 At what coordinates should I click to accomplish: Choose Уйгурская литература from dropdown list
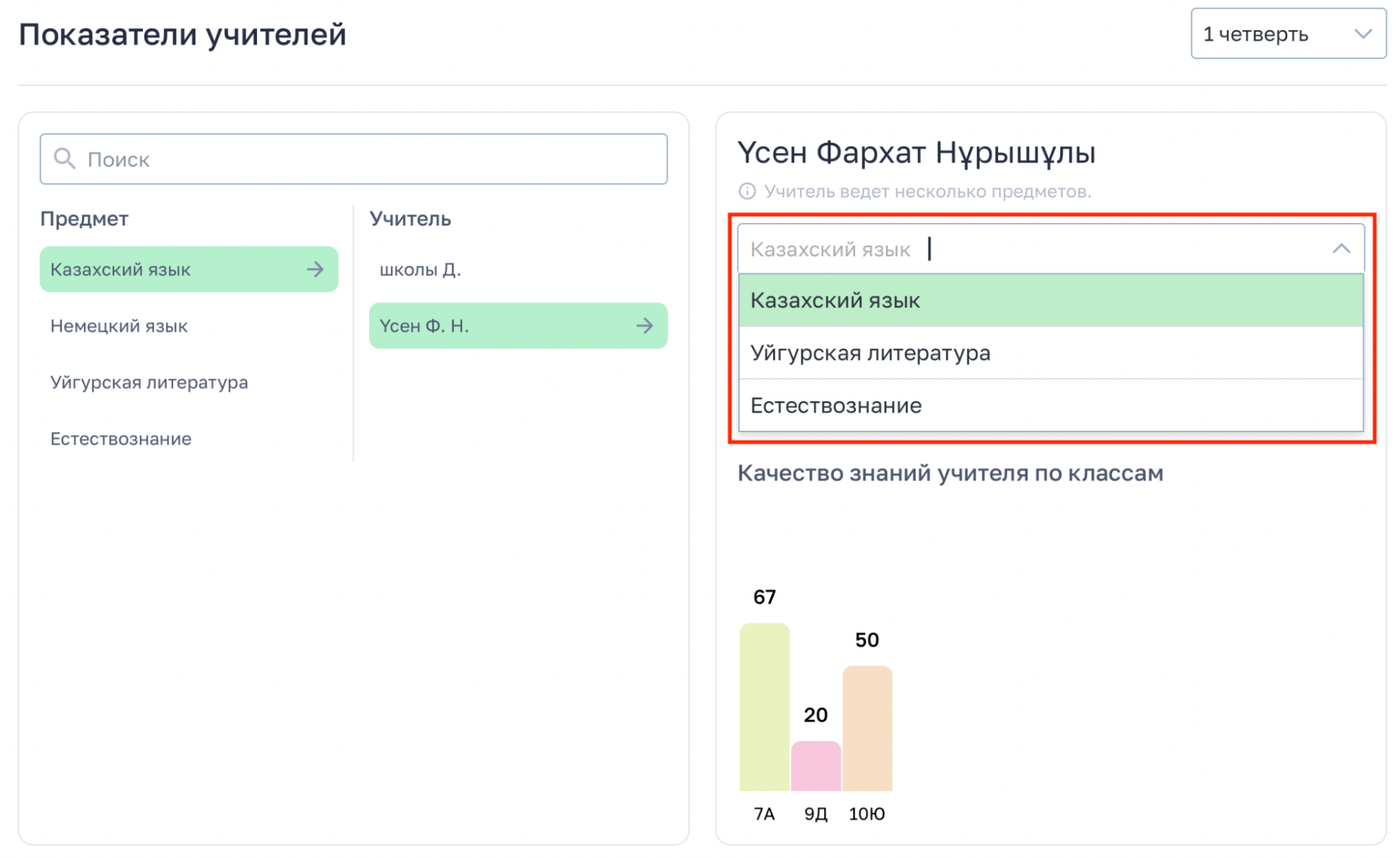(1050, 353)
